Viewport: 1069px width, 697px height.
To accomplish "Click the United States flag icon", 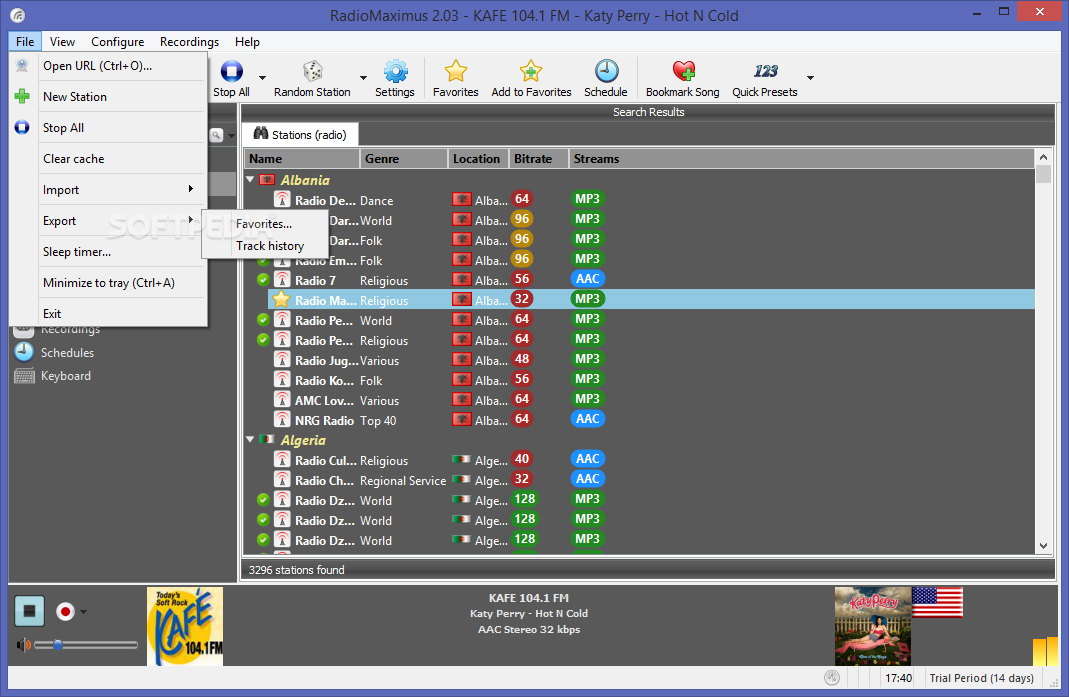I will pos(937,602).
